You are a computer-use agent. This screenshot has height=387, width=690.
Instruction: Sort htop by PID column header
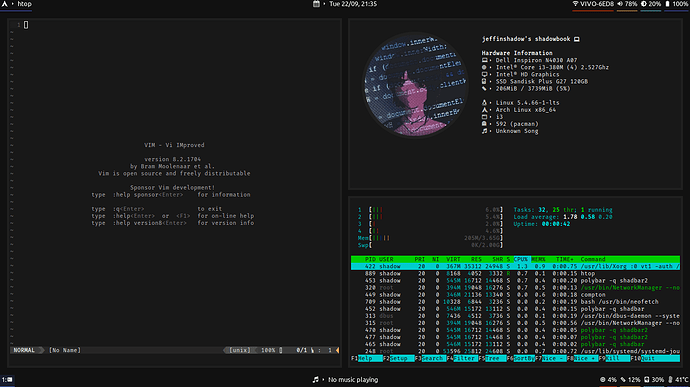pos(370,259)
